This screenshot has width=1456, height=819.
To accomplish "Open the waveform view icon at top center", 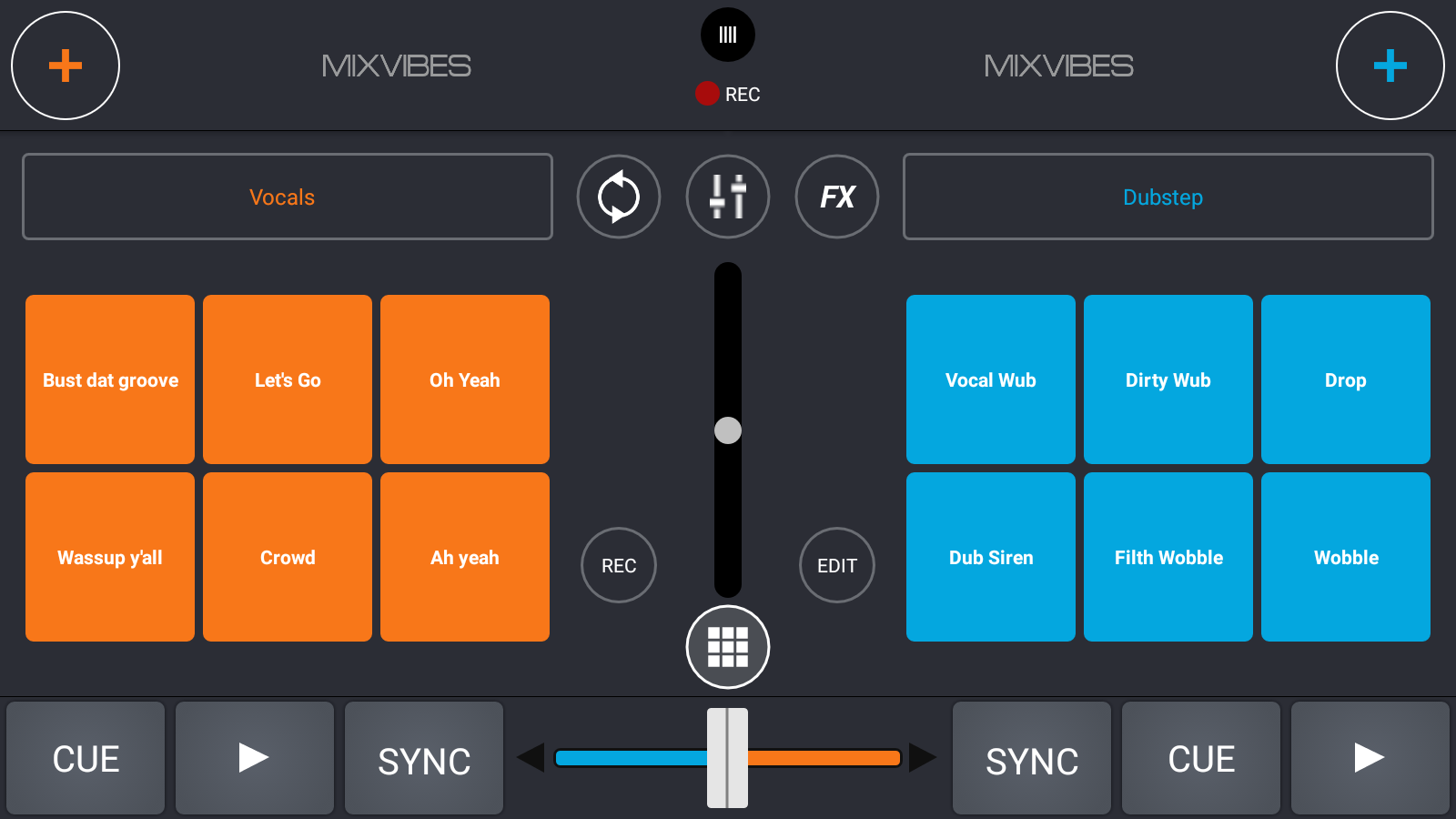I will (728, 35).
